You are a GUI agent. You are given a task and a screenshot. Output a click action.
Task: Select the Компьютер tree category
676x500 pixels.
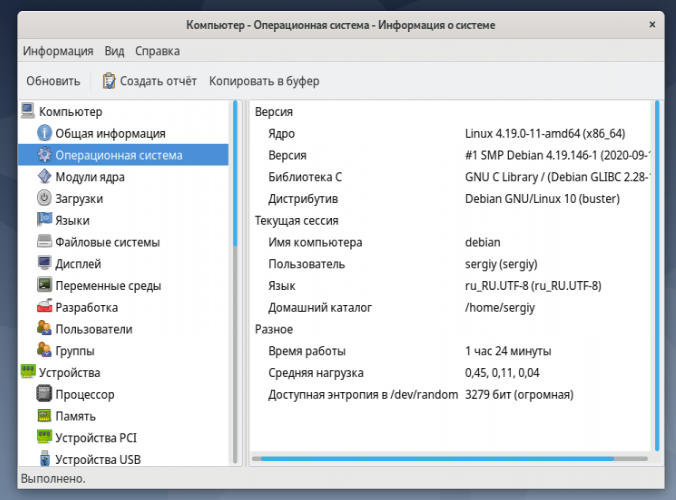coord(70,111)
